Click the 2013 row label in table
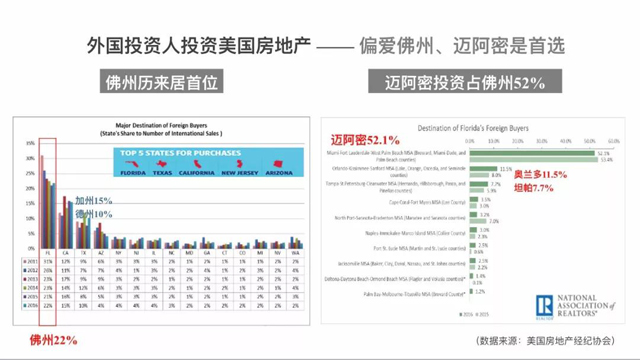Viewport: 640px width, 360px height. (32, 279)
